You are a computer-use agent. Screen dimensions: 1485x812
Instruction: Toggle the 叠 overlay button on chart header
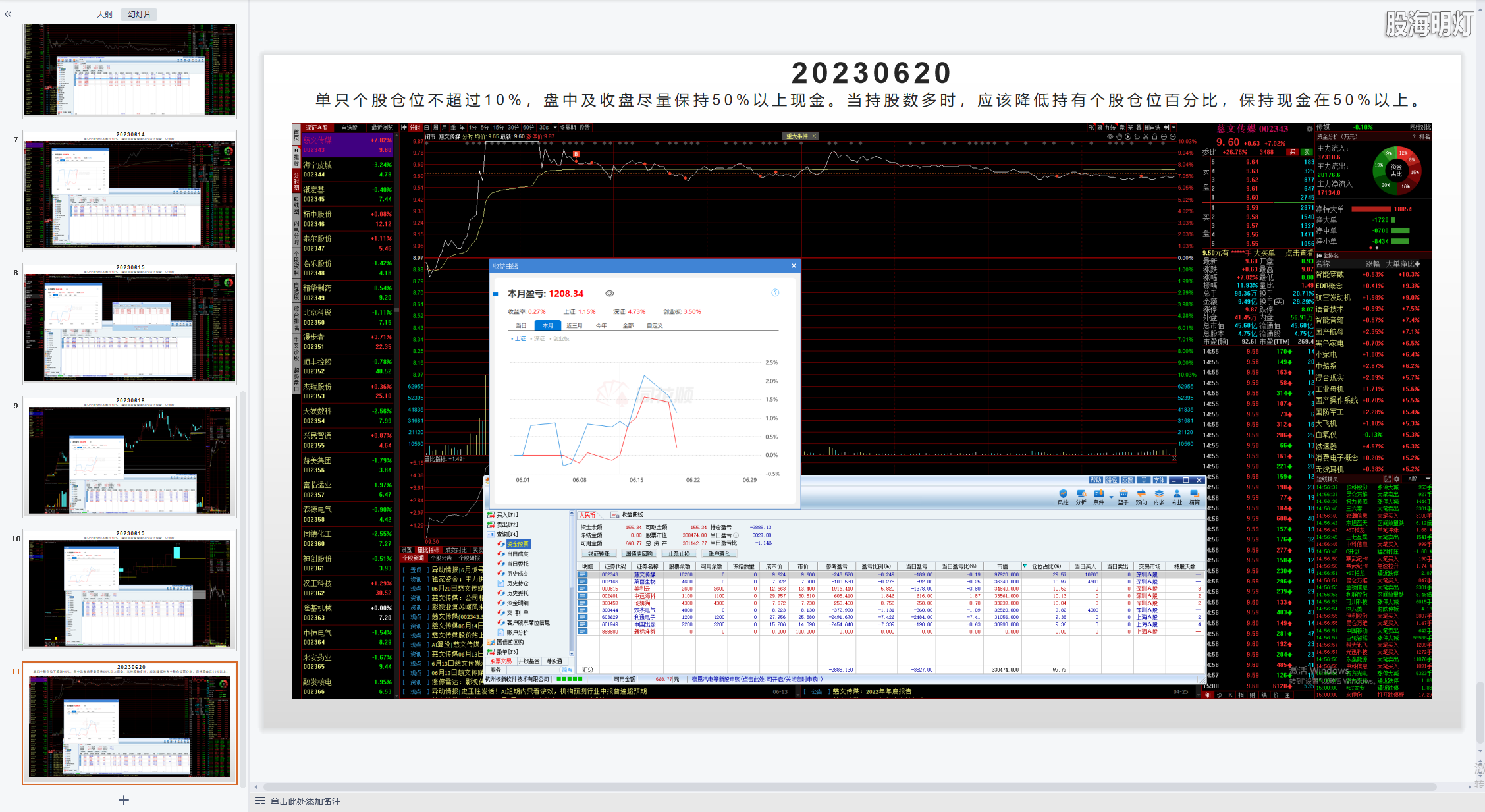click(1139, 128)
